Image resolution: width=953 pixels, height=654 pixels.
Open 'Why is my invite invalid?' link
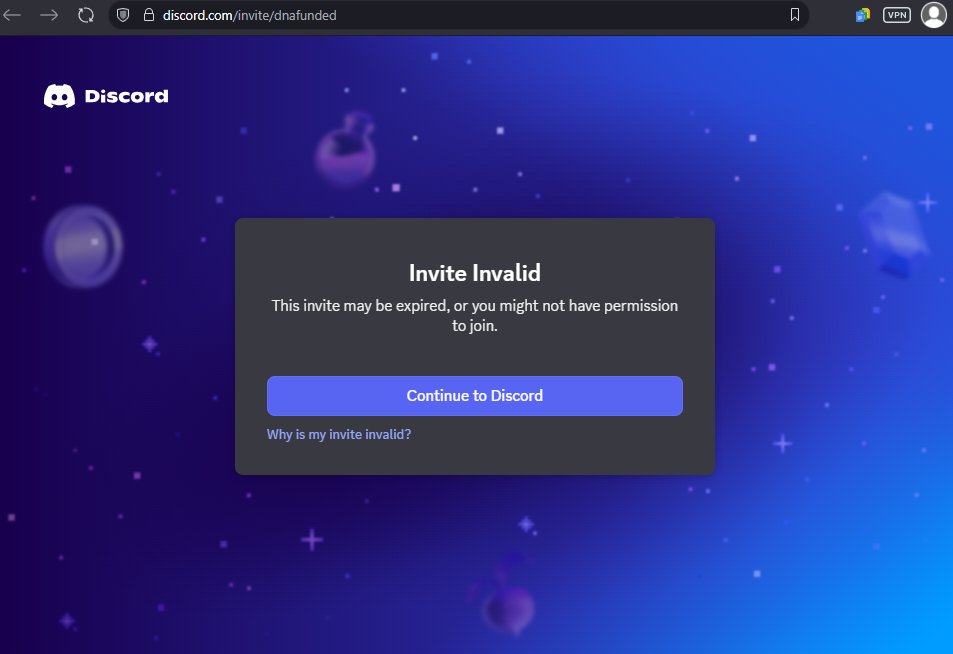[x=339, y=434]
